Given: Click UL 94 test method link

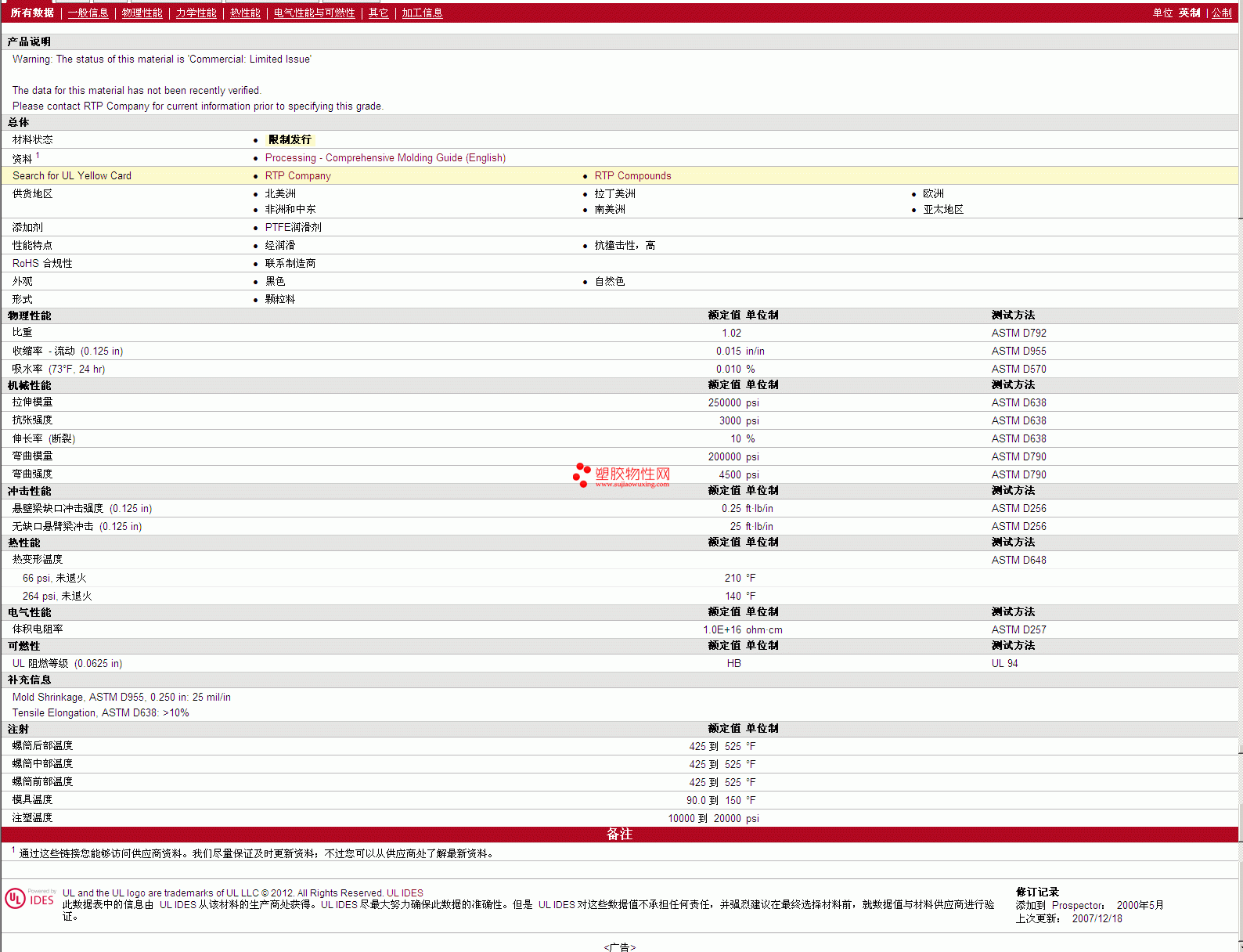Looking at the screenshot, I should [1004, 664].
